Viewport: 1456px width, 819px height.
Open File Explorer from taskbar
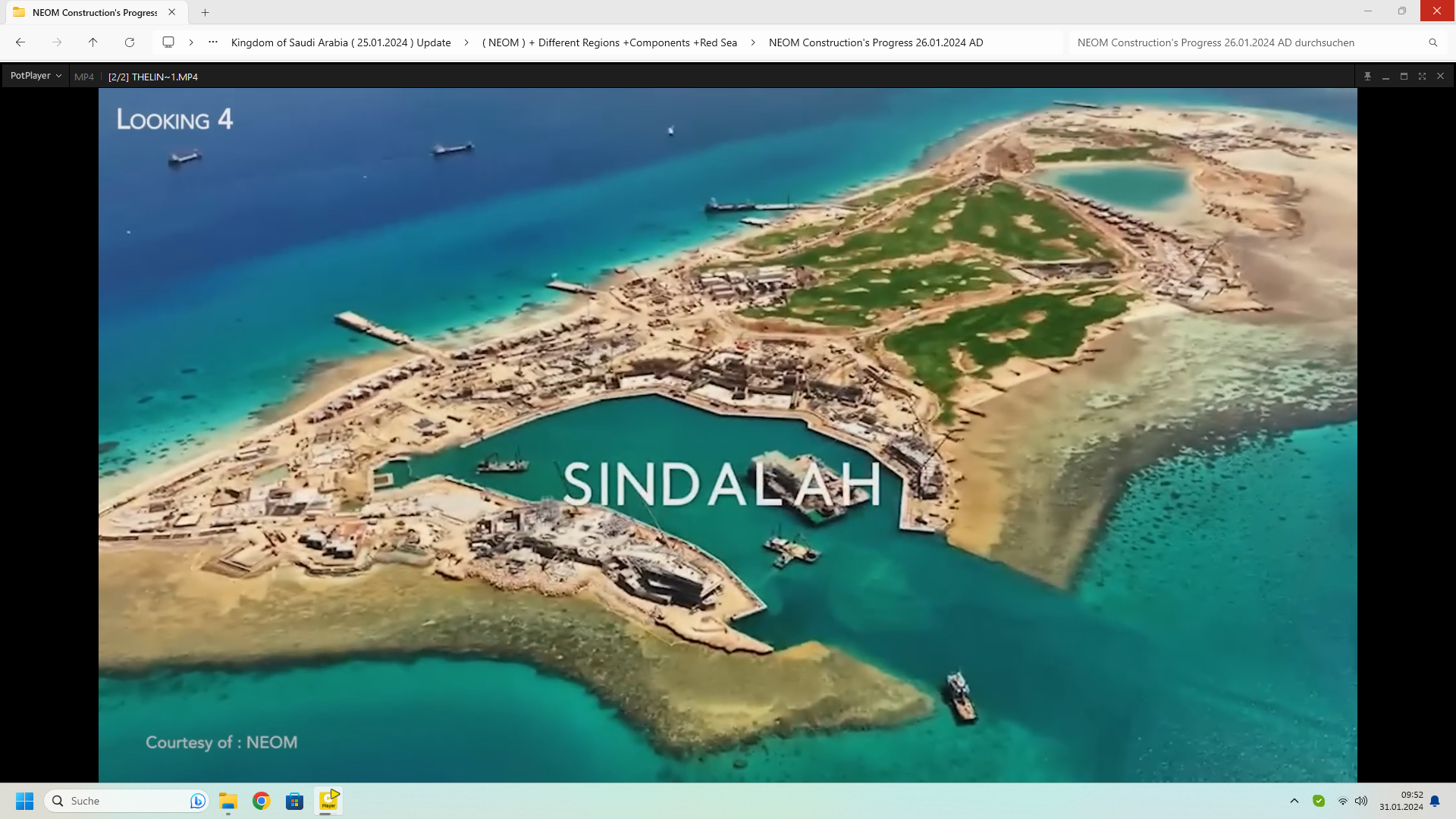click(228, 801)
